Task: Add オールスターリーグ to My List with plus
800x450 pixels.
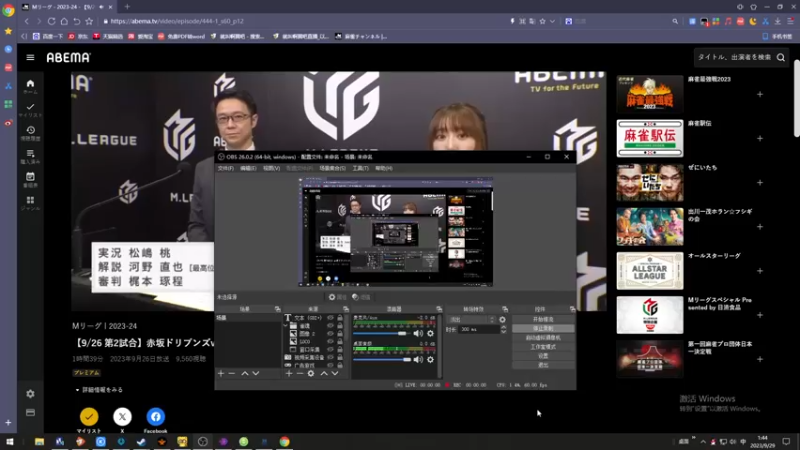Action: pyautogui.click(x=760, y=271)
